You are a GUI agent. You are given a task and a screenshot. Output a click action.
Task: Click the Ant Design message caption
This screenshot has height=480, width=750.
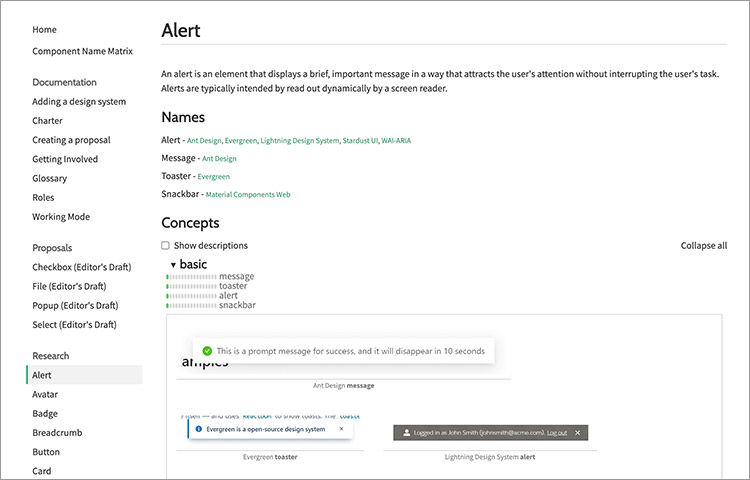343,386
